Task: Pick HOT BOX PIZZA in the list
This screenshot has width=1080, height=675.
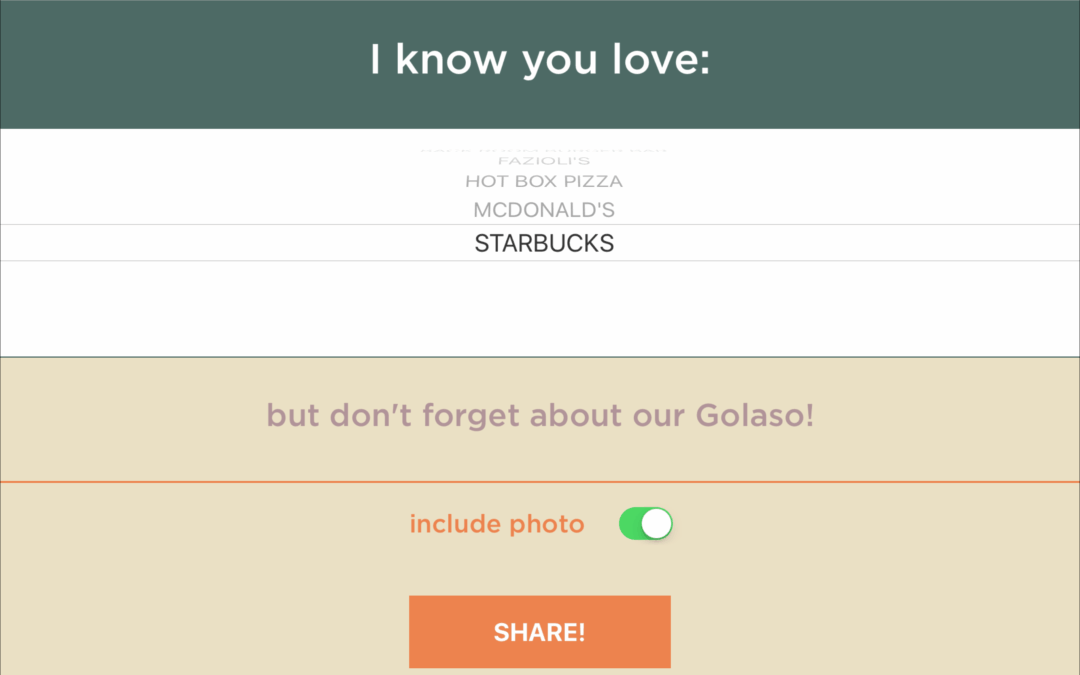Action: click(544, 181)
